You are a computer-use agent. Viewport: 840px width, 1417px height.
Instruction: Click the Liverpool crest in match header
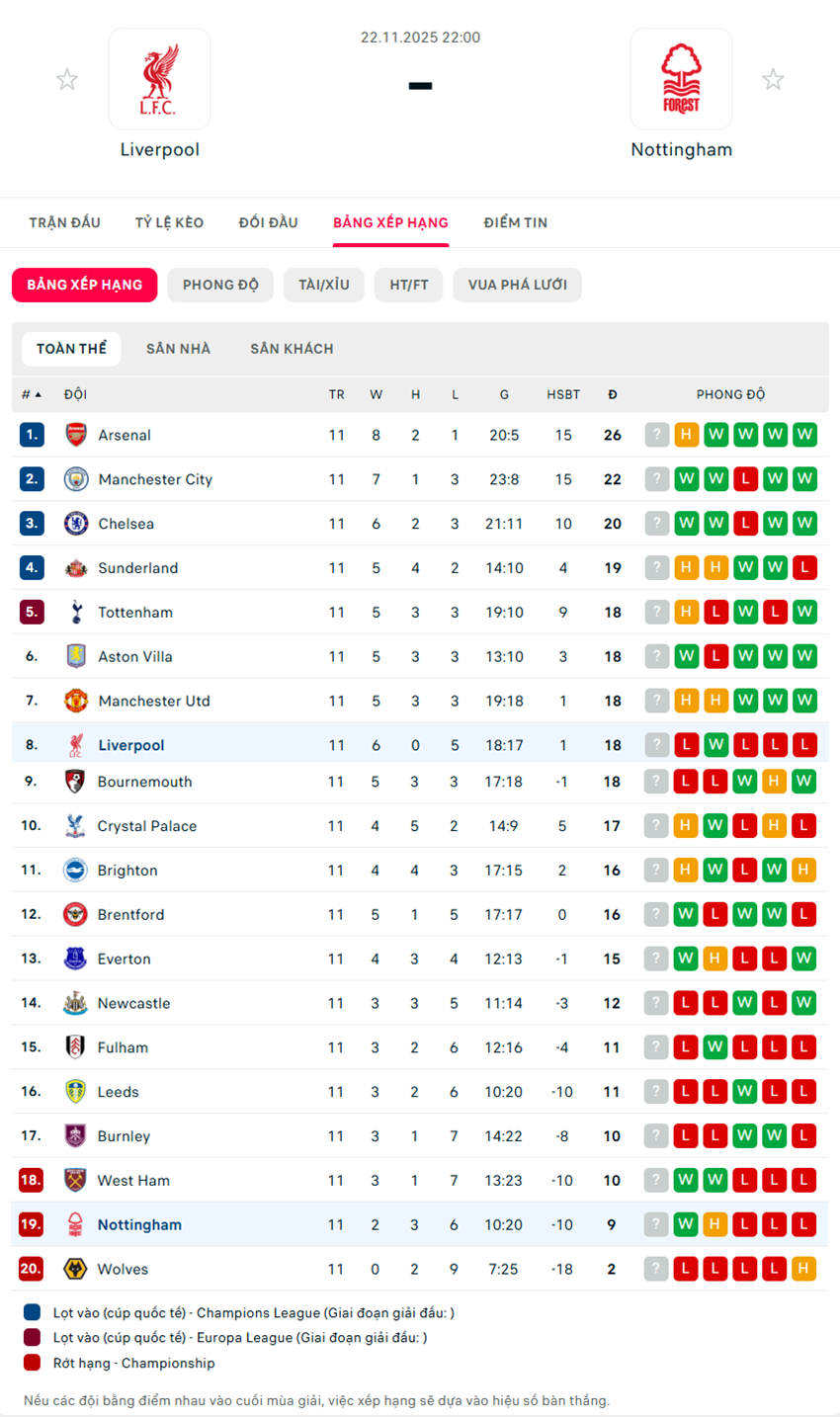point(159,79)
